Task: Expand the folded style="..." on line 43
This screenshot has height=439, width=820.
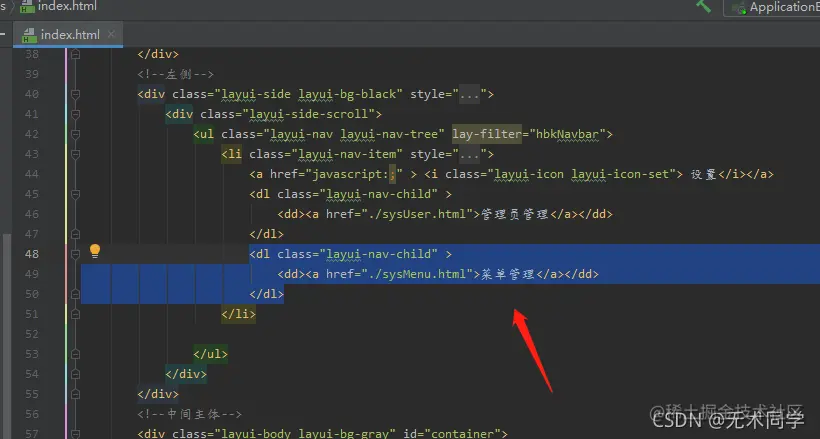Action: pyautogui.click(x=469, y=154)
